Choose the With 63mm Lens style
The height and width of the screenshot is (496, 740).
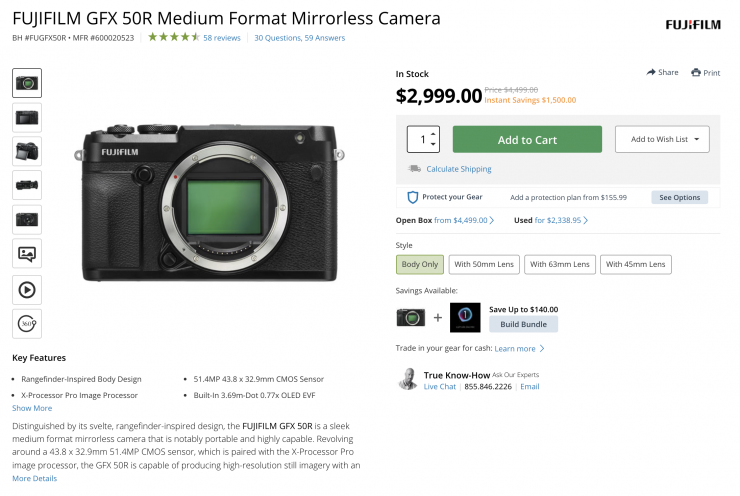pyautogui.click(x=559, y=264)
